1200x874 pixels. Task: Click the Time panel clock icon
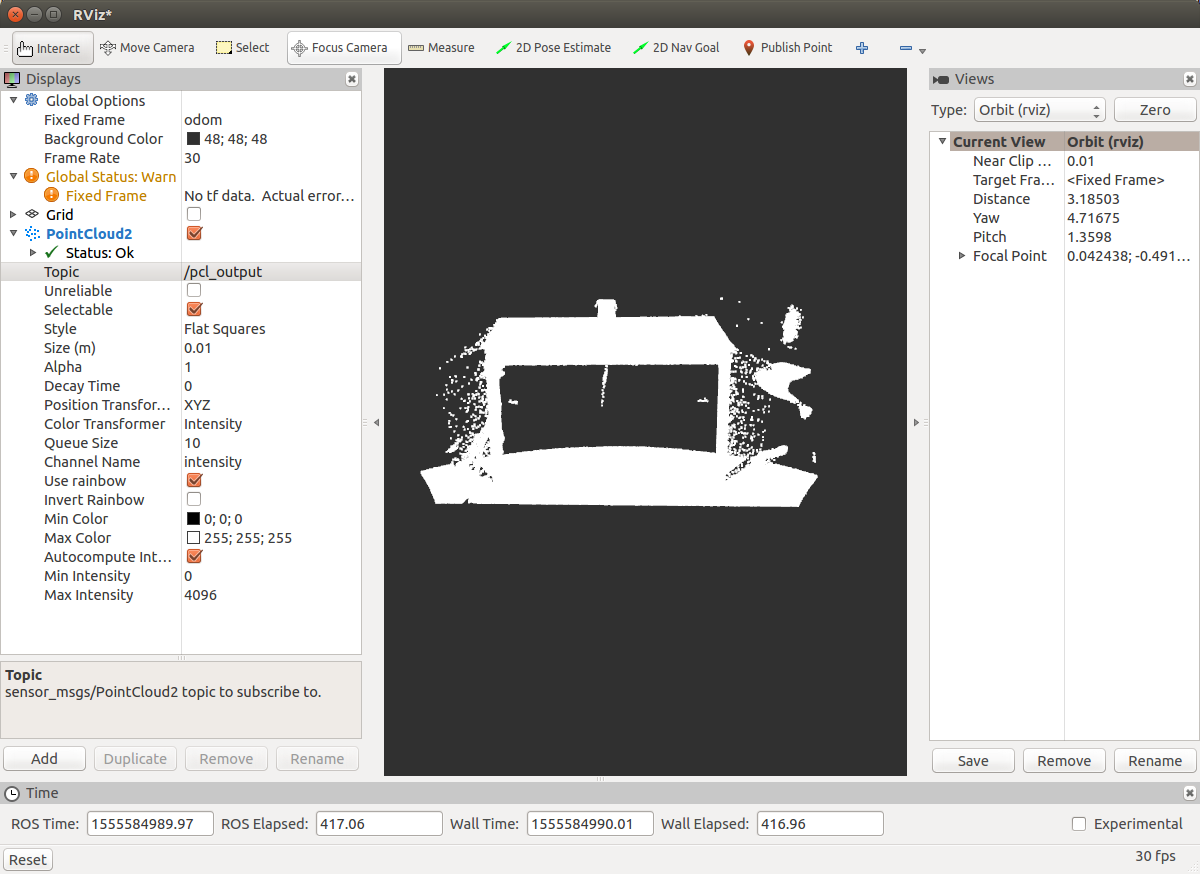click(13, 793)
